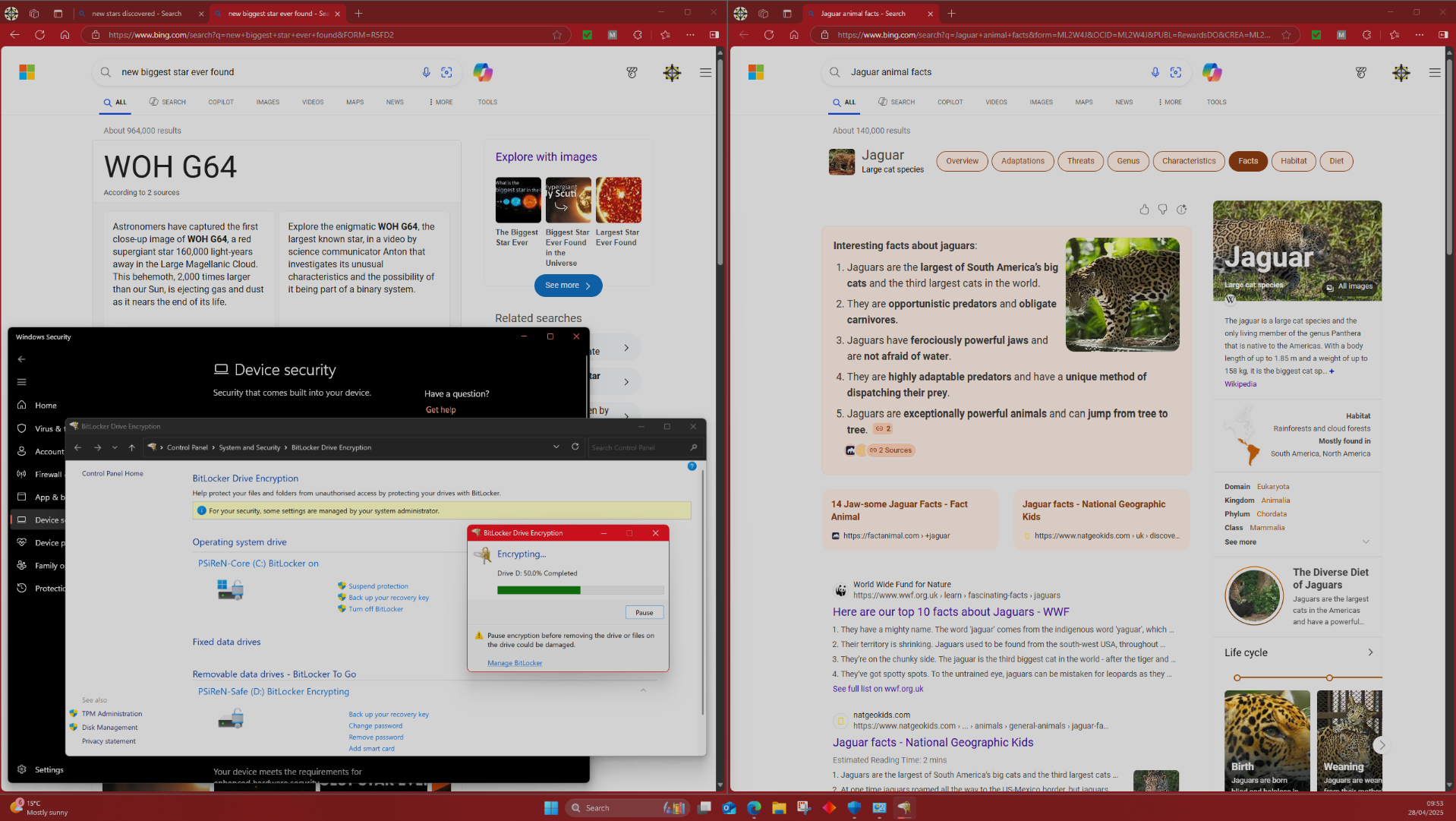Open Copilot icon beside left search box
Image resolution: width=1456 pixels, height=821 pixels.
pyautogui.click(x=483, y=72)
